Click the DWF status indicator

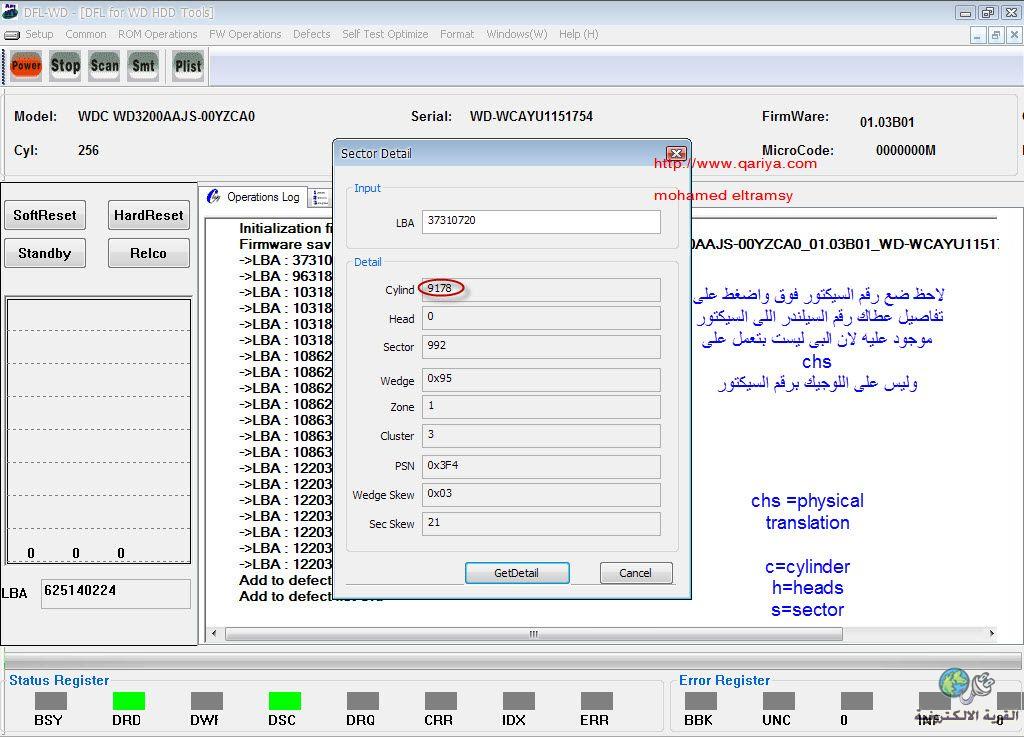tap(206, 701)
